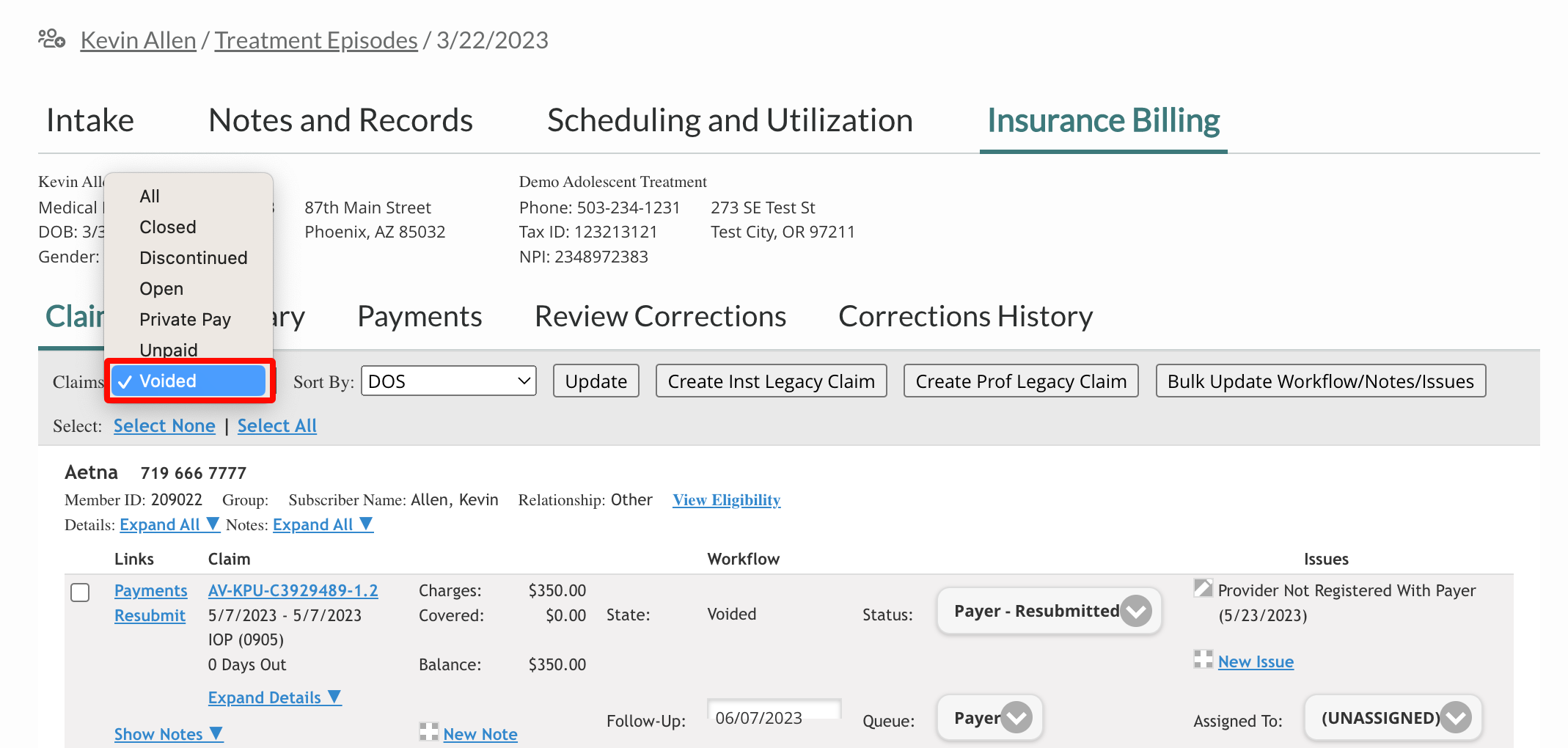Screen dimensions: 1568x748
Task: Click the chevron icon on Payer - Resubmitted status
Action: [x=1136, y=611]
